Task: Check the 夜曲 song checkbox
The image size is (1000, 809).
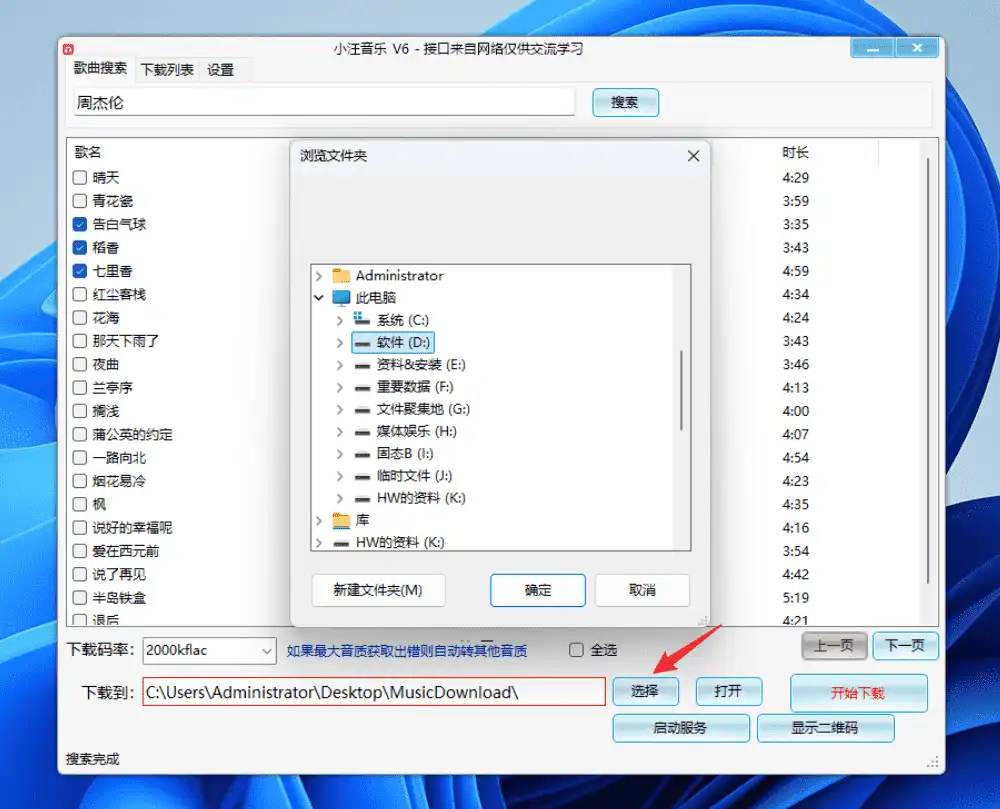Action: coord(80,364)
